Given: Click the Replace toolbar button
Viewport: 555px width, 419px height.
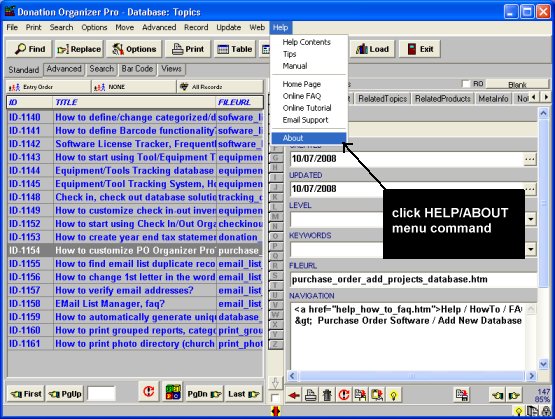Looking at the screenshot, I should tap(79, 49).
